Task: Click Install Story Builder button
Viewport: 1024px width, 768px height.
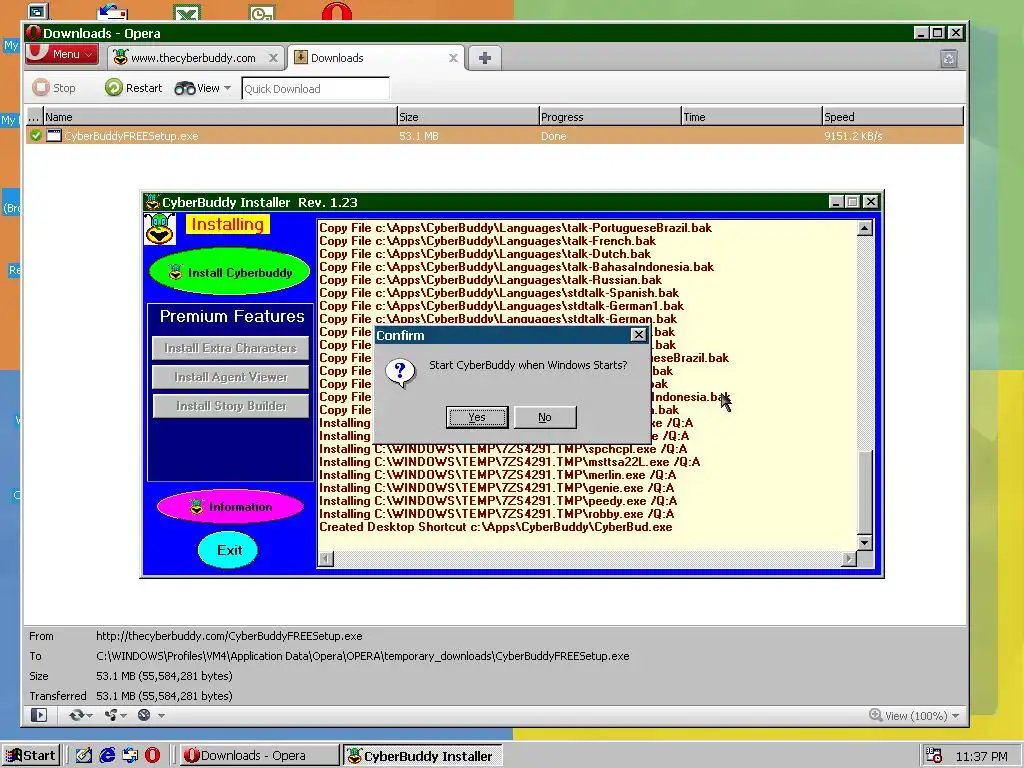Action: (x=231, y=406)
